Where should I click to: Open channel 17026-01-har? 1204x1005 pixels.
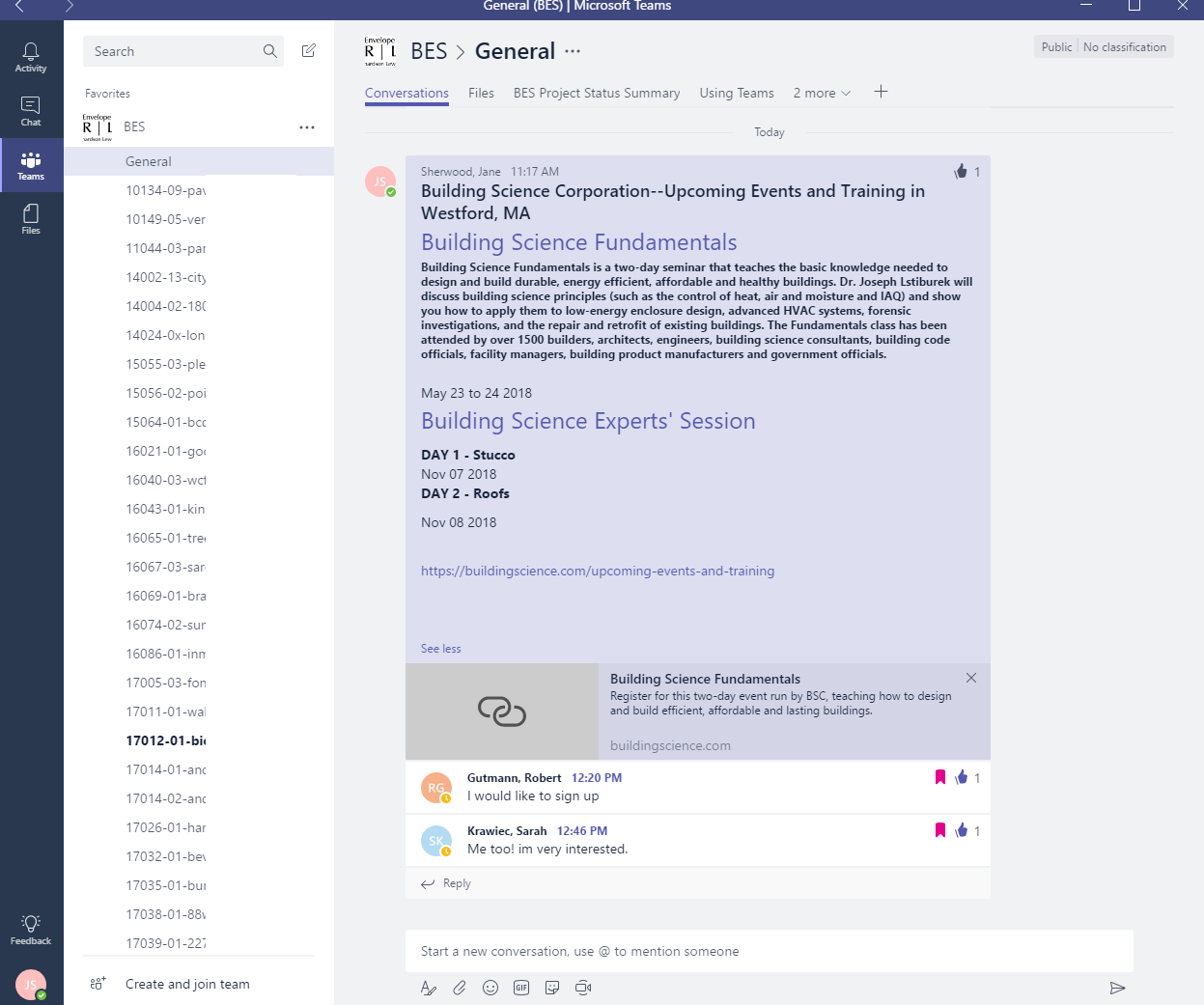click(x=165, y=827)
